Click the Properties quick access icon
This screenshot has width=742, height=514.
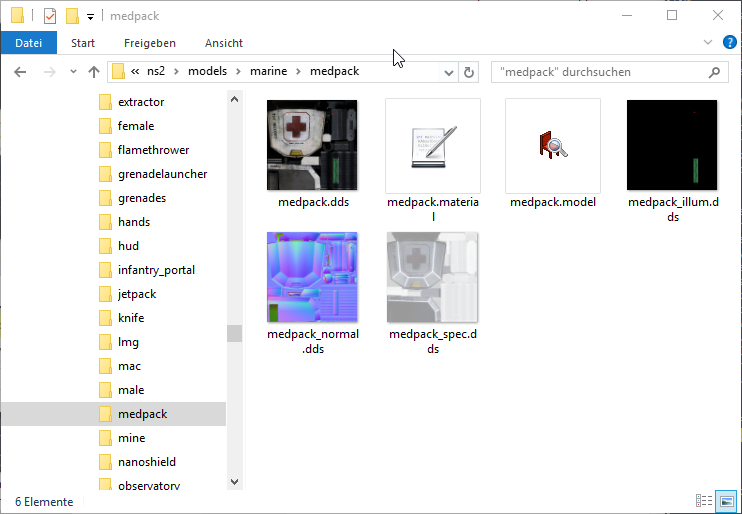(50, 16)
